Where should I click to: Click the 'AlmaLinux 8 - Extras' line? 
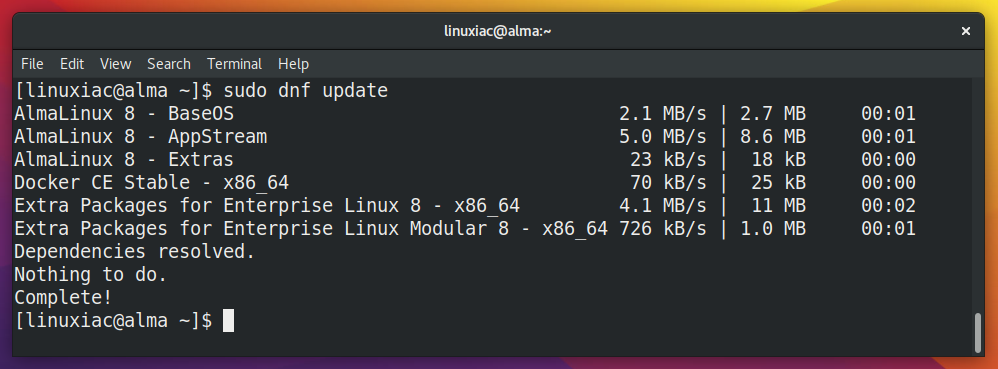tap(465, 160)
